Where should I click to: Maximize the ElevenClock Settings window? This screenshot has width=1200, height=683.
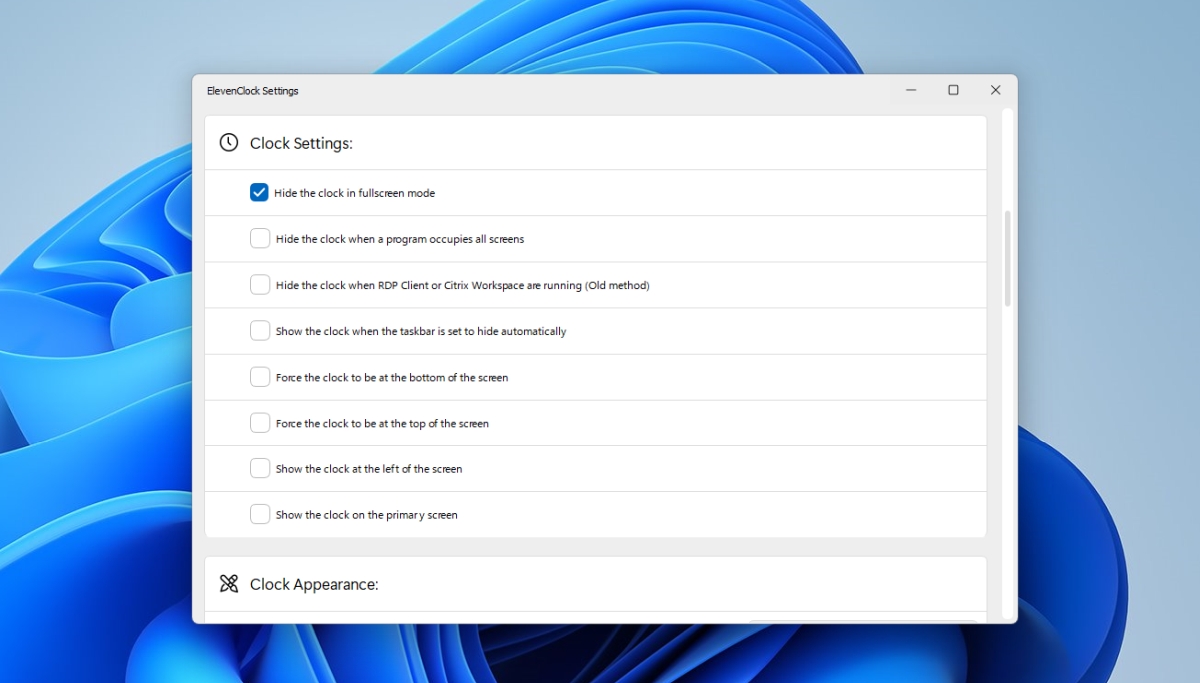click(x=953, y=90)
